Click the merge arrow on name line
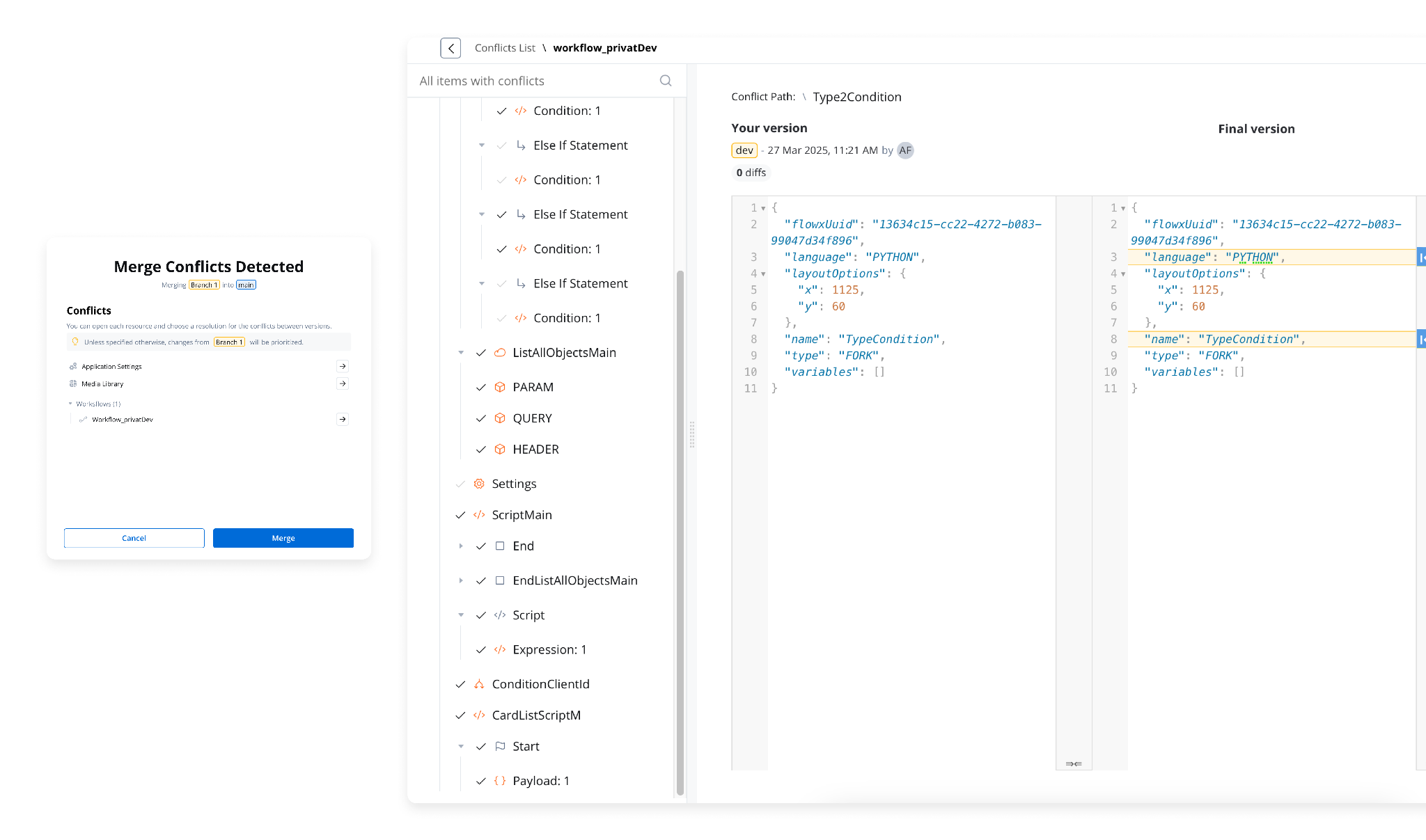 (x=1421, y=340)
